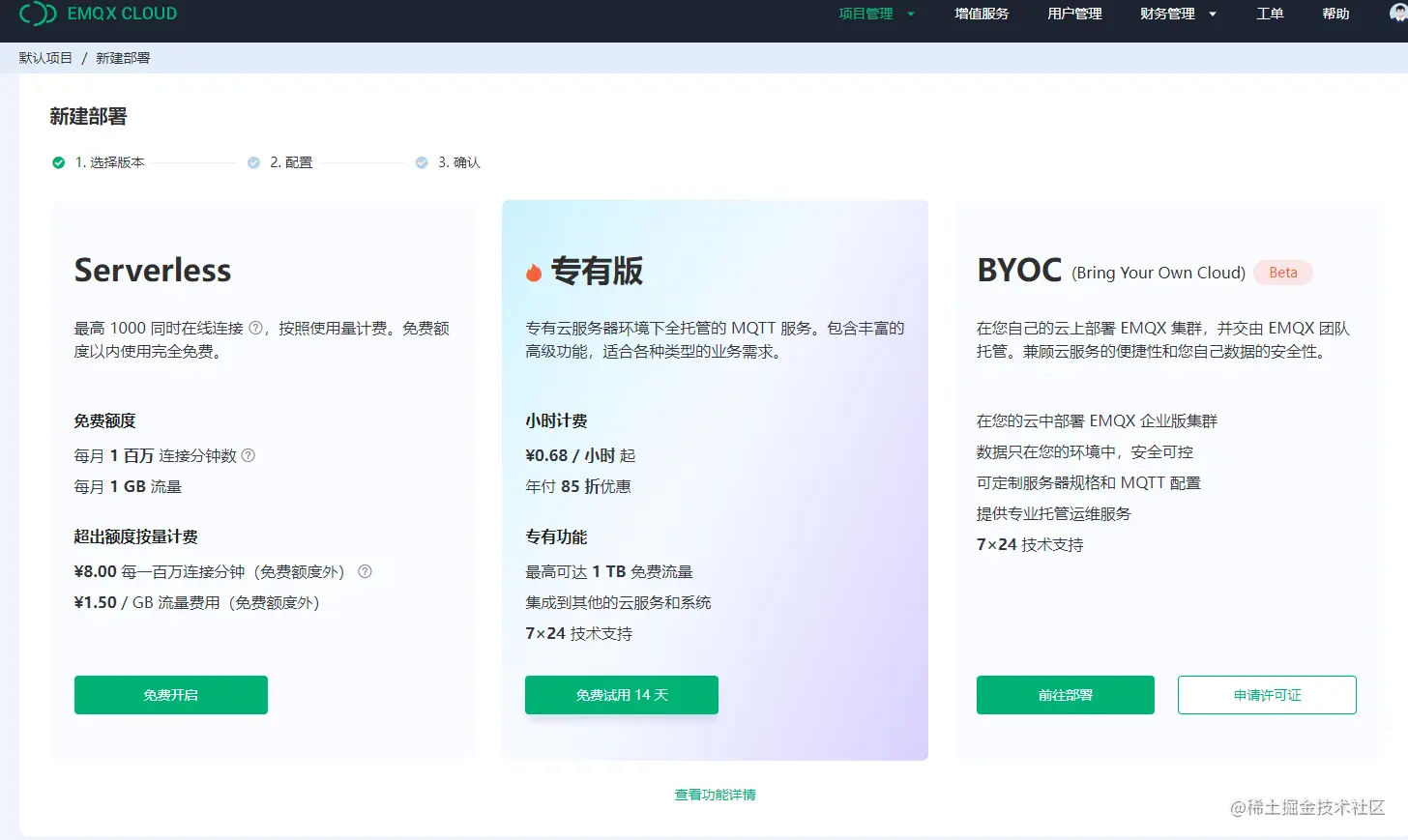Click the flame icon beside 专有版
The height and width of the screenshot is (840, 1408).
click(533, 273)
